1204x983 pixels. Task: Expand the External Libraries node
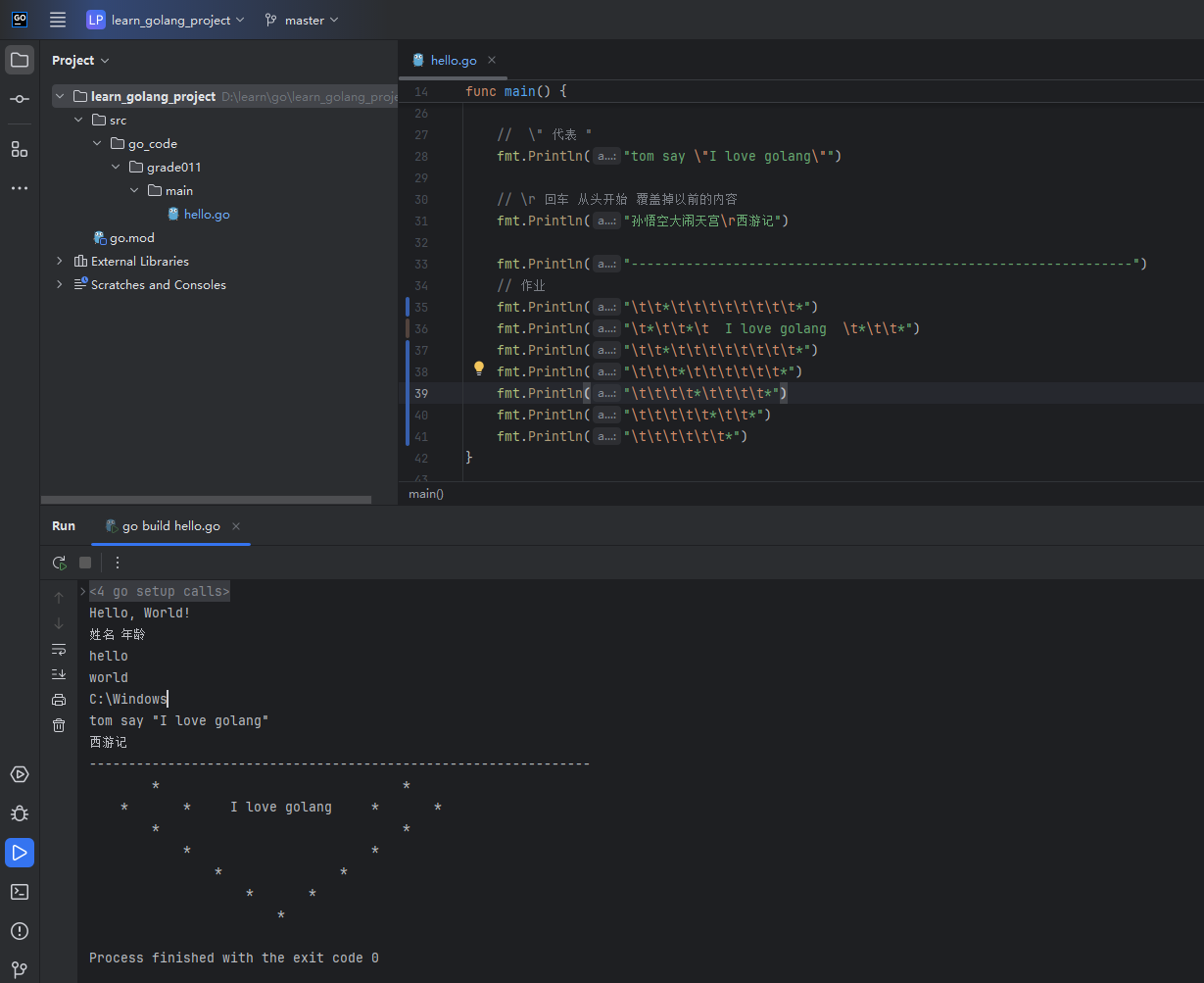tap(60, 261)
